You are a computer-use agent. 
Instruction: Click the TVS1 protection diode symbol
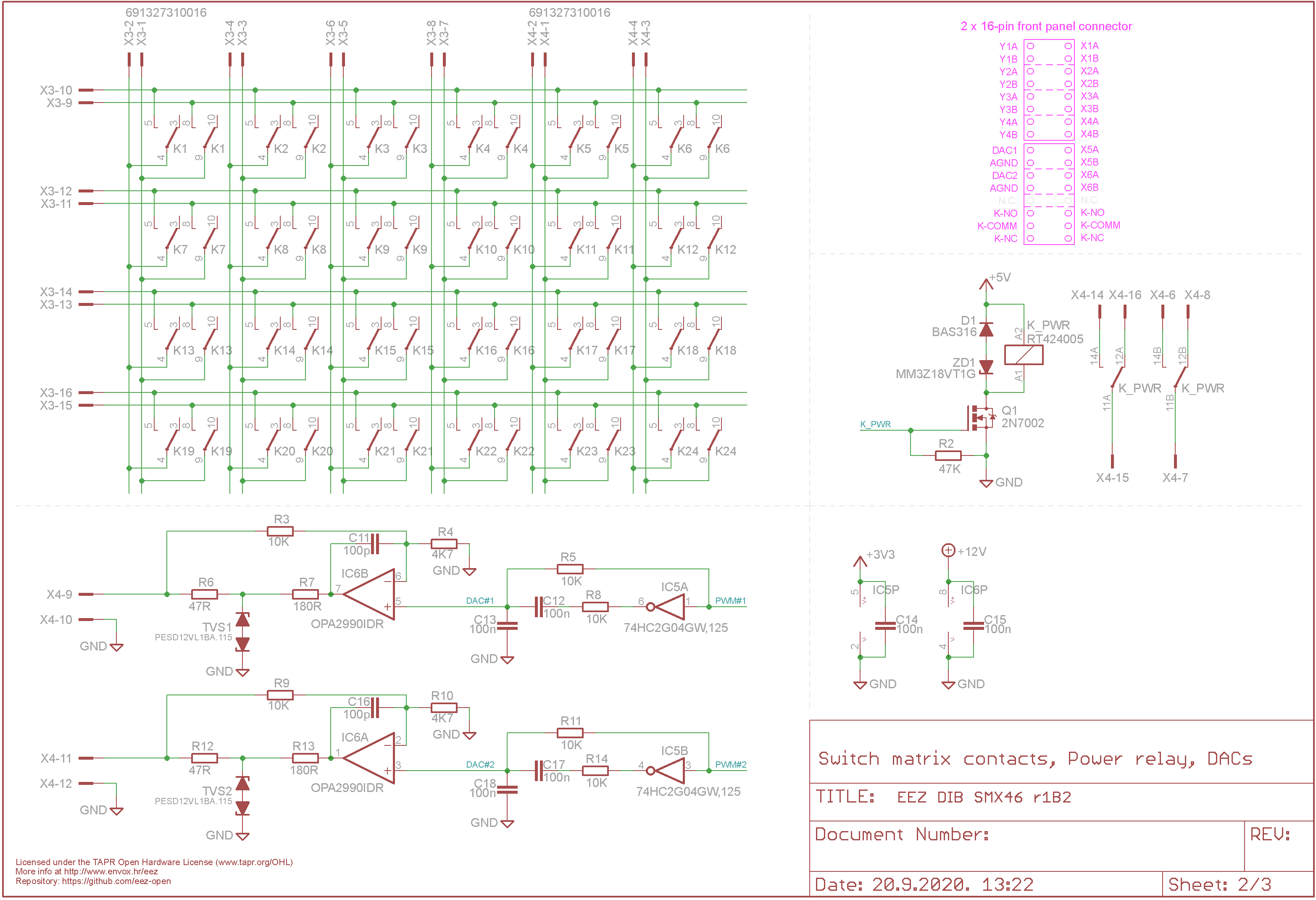(242, 632)
